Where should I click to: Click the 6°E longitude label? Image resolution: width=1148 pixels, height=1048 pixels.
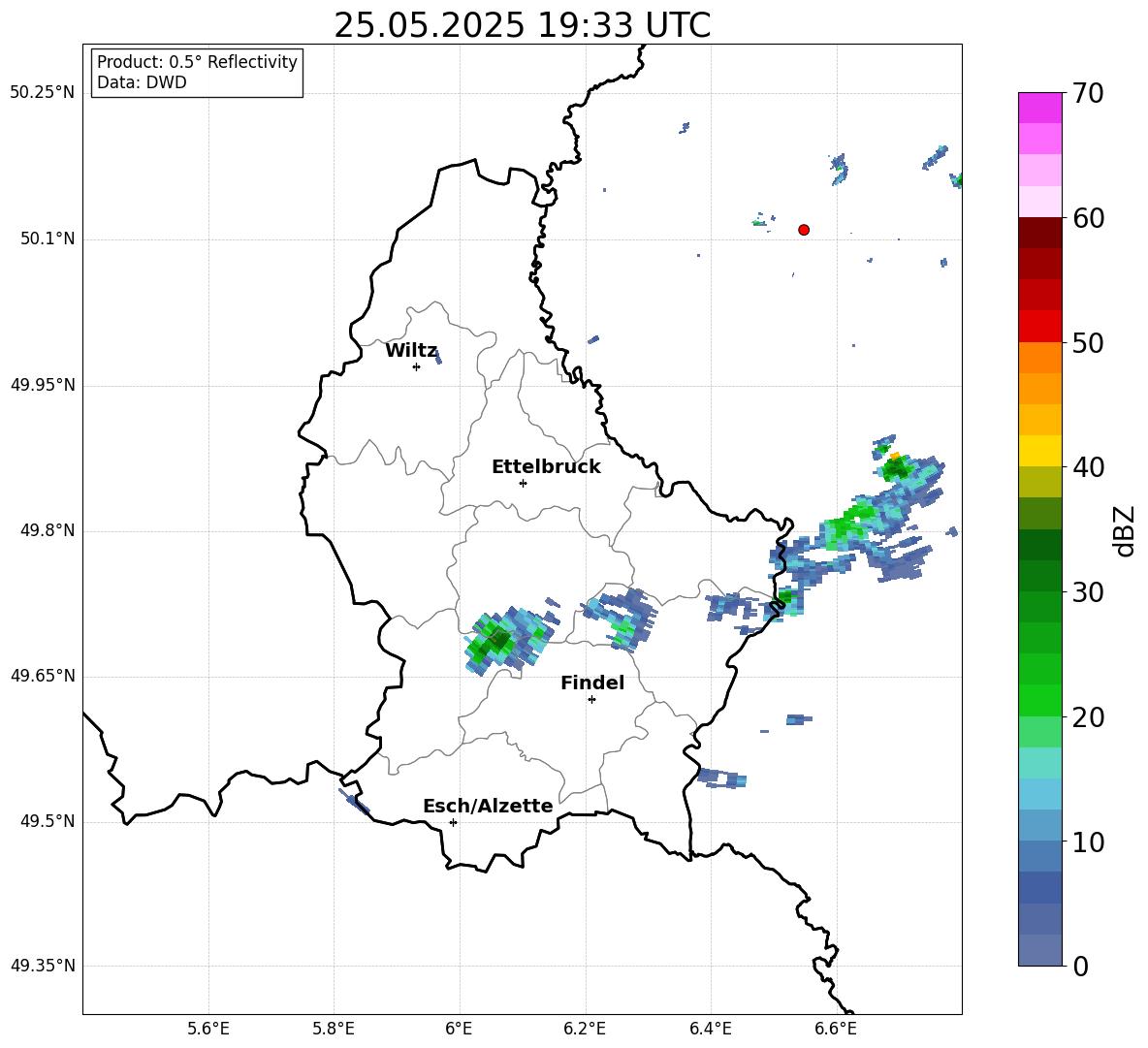pos(459,1029)
